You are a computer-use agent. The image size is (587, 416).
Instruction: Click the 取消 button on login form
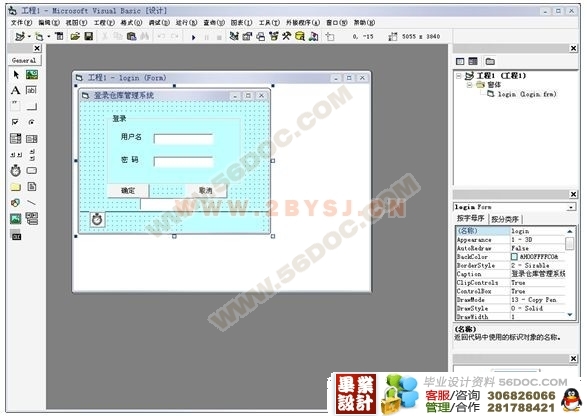pos(206,191)
